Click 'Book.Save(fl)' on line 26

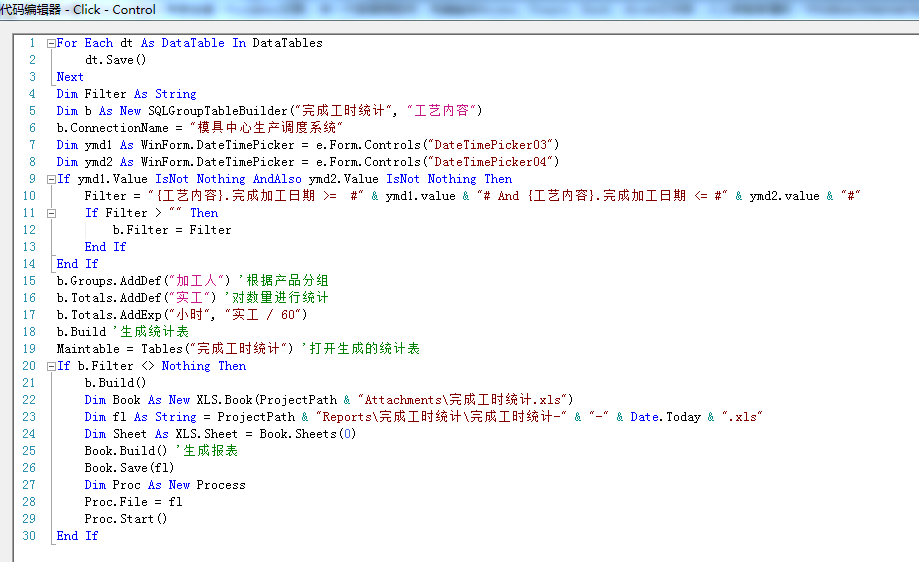pyautogui.click(x=130, y=468)
